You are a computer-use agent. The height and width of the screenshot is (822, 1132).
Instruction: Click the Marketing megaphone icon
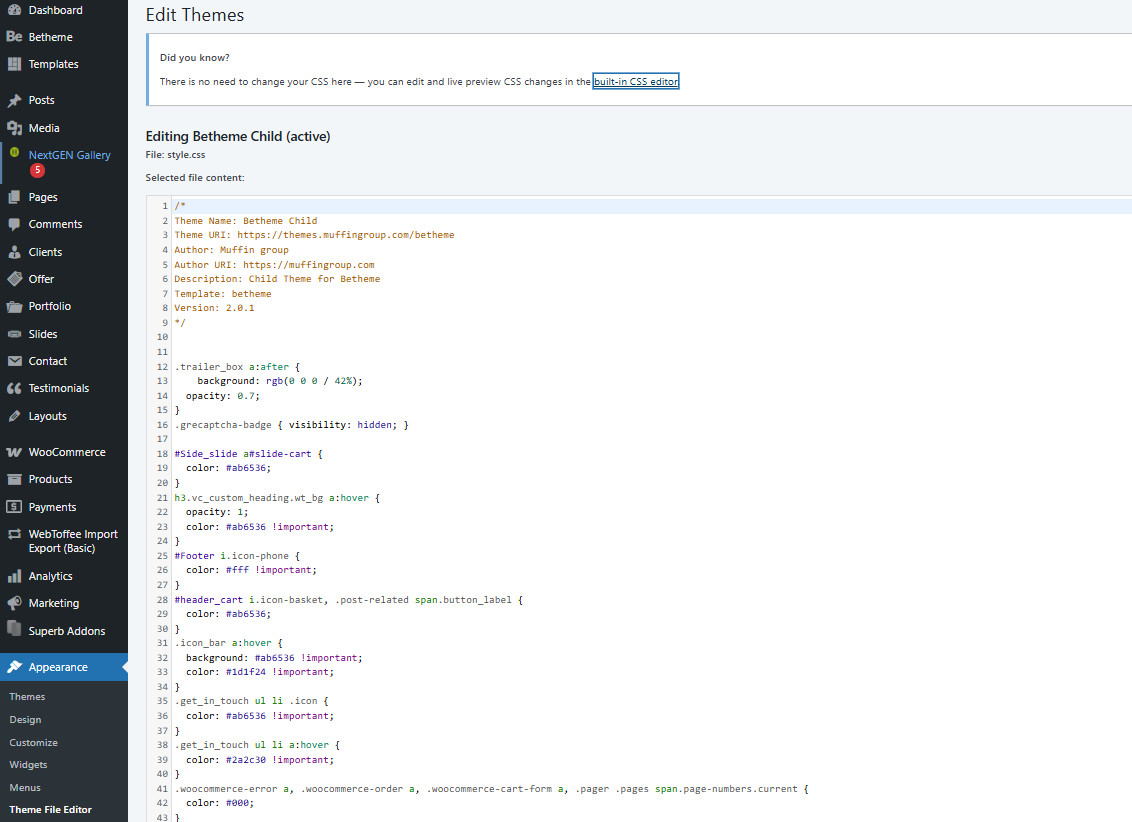pyautogui.click(x=14, y=604)
